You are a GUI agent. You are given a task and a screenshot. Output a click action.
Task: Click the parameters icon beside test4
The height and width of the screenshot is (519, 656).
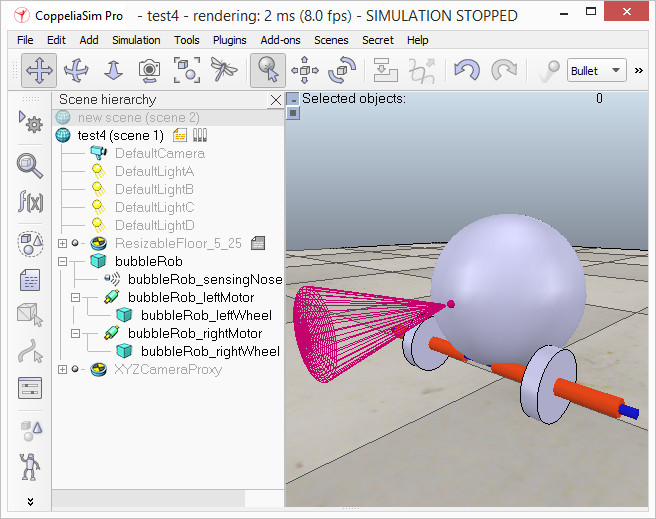pos(200,135)
